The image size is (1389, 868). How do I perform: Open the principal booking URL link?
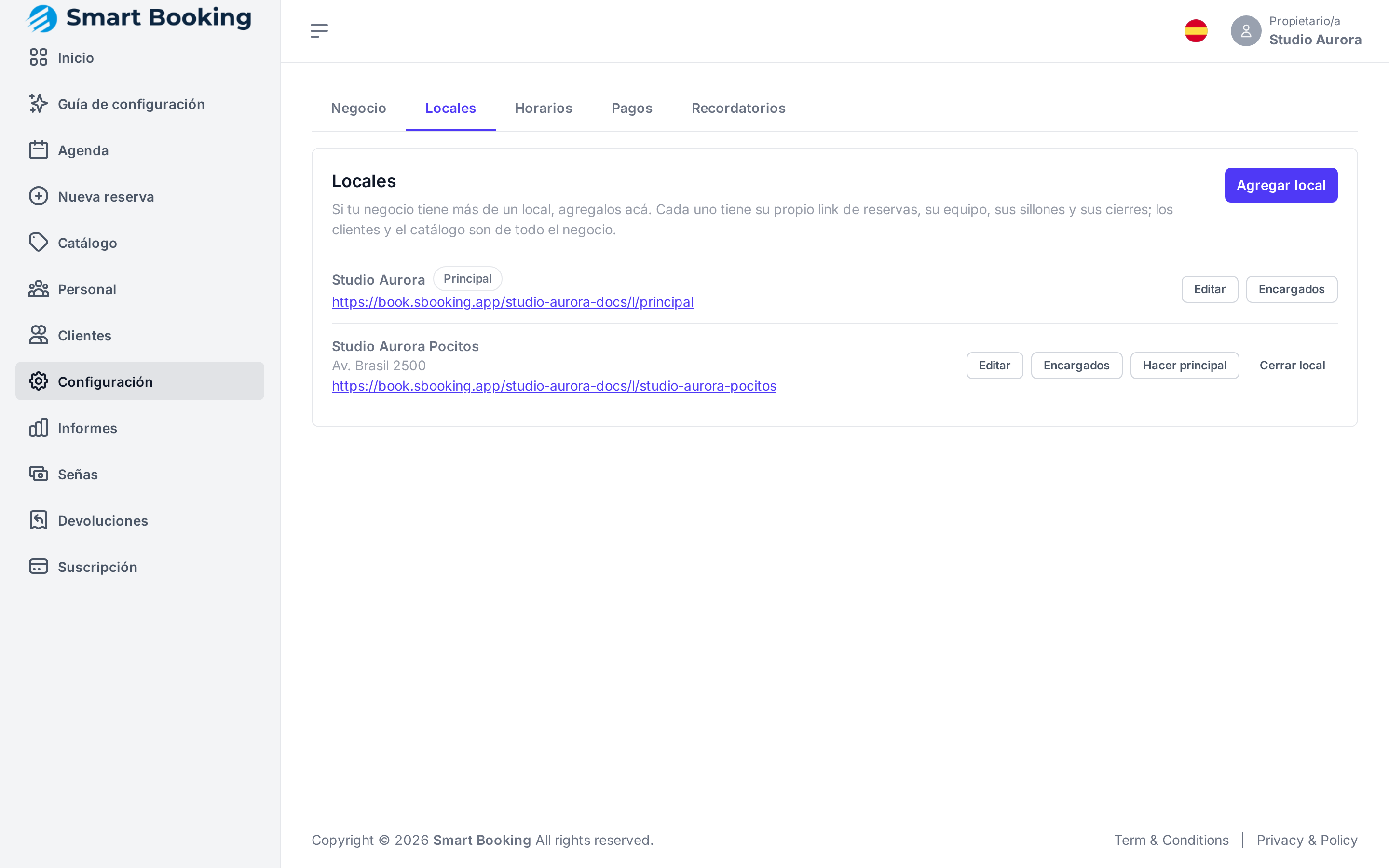[x=513, y=302]
